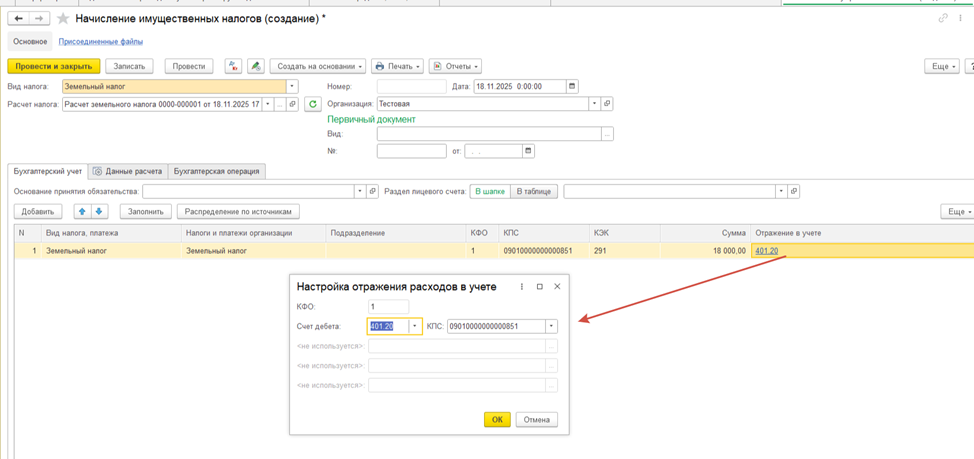Click the ellipsis button of the Вид field
The image size is (974, 459).
608,134
